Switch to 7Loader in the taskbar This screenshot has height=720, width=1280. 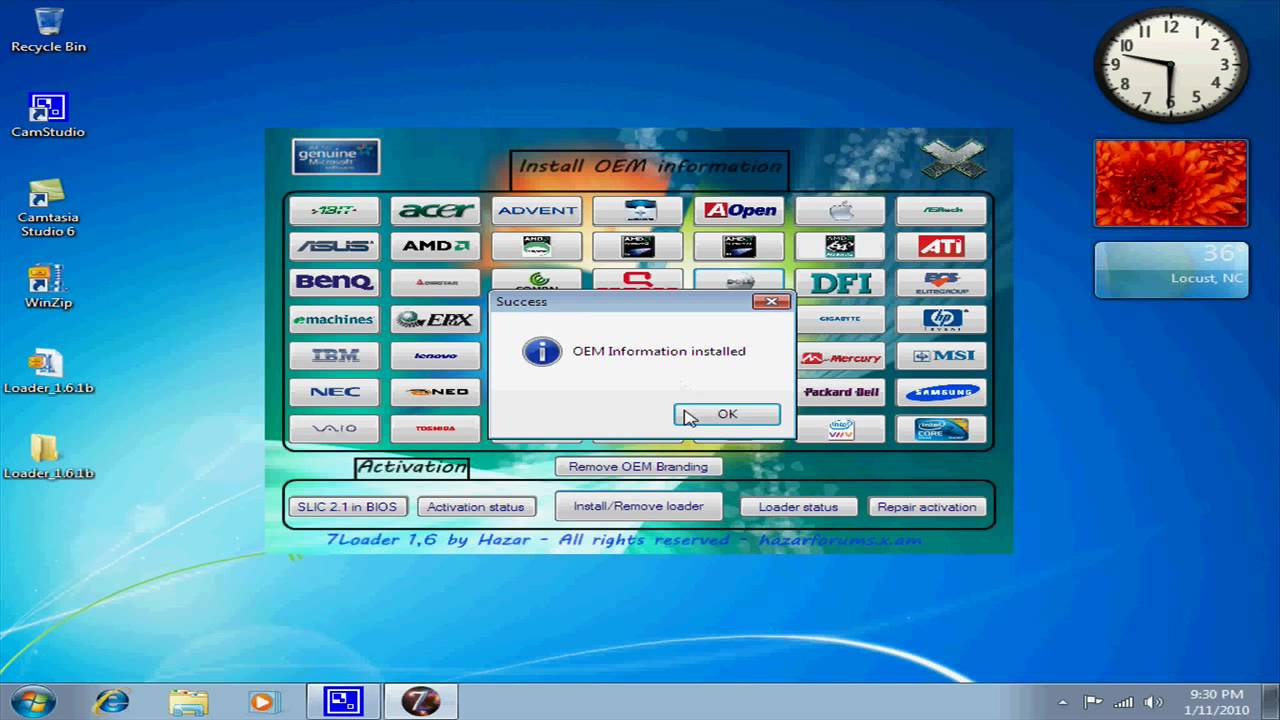[x=422, y=701]
